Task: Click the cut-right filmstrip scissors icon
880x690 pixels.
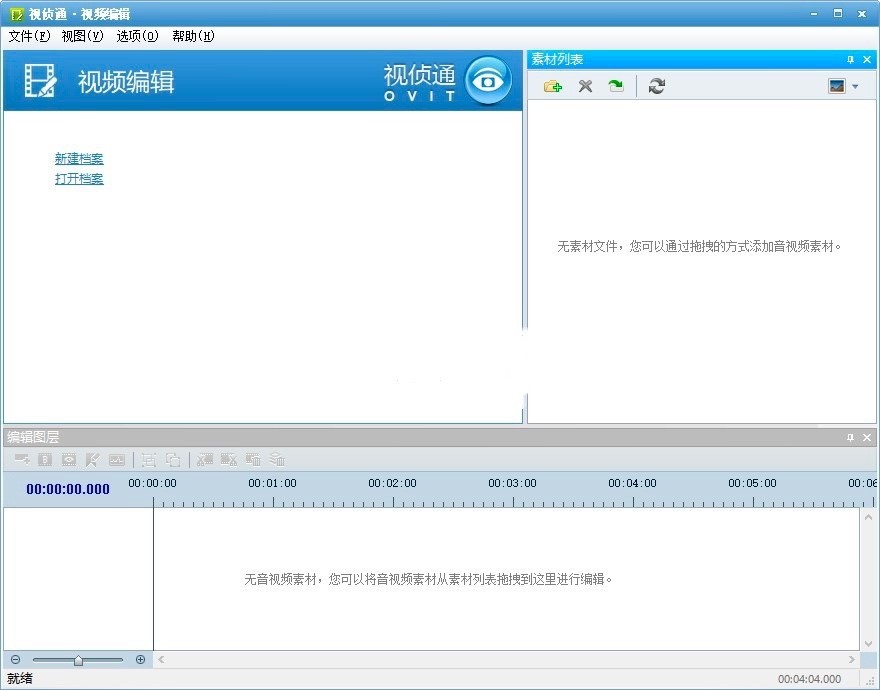Action: tap(228, 460)
